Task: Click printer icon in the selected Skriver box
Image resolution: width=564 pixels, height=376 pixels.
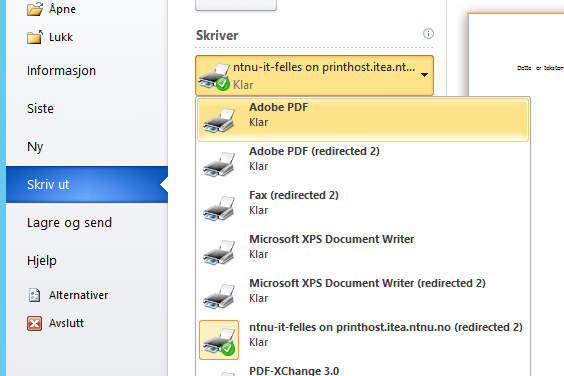Action: click(x=214, y=76)
